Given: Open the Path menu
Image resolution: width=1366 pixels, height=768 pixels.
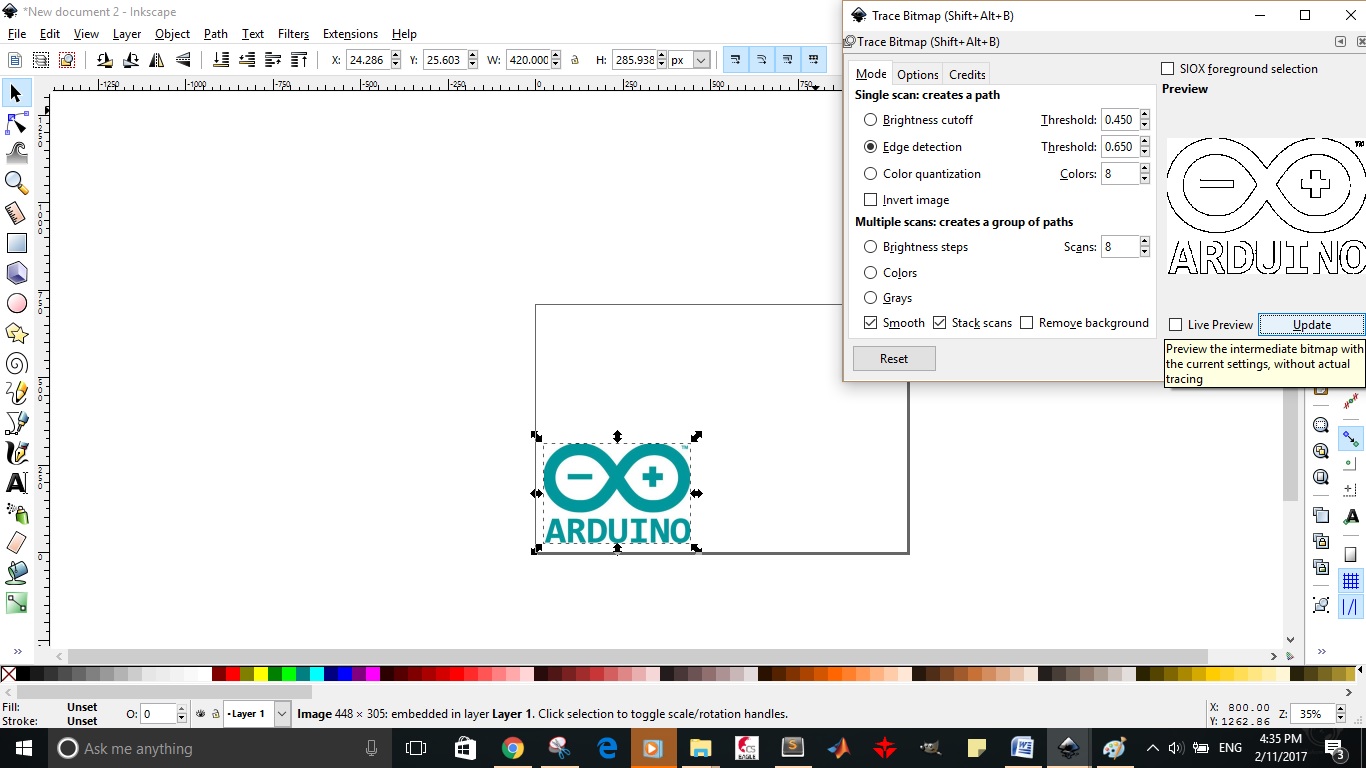Looking at the screenshot, I should click(216, 34).
